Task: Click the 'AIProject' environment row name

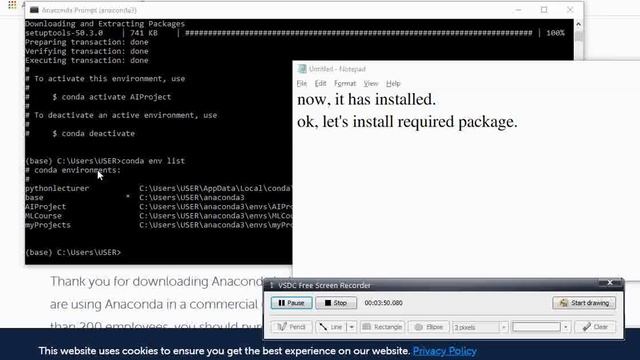Action: coord(45,207)
